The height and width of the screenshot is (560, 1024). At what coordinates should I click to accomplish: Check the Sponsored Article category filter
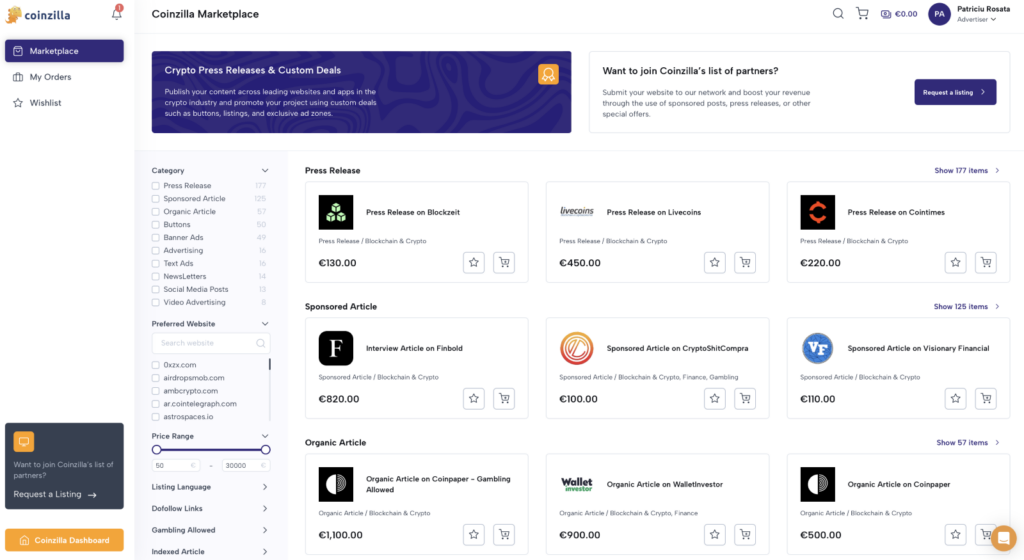click(155, 199)
